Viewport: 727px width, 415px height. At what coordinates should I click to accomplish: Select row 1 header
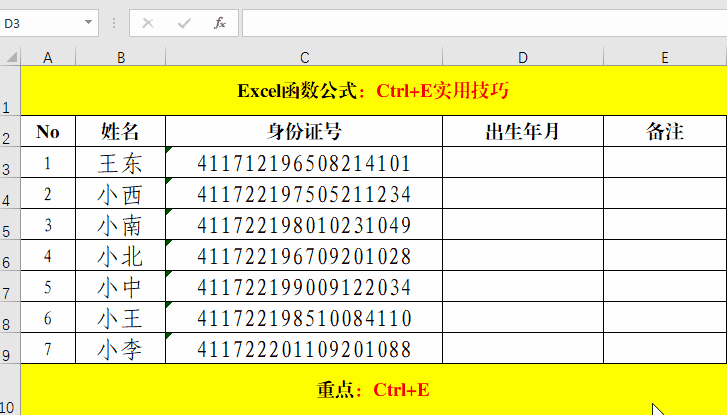click(10, 90)
